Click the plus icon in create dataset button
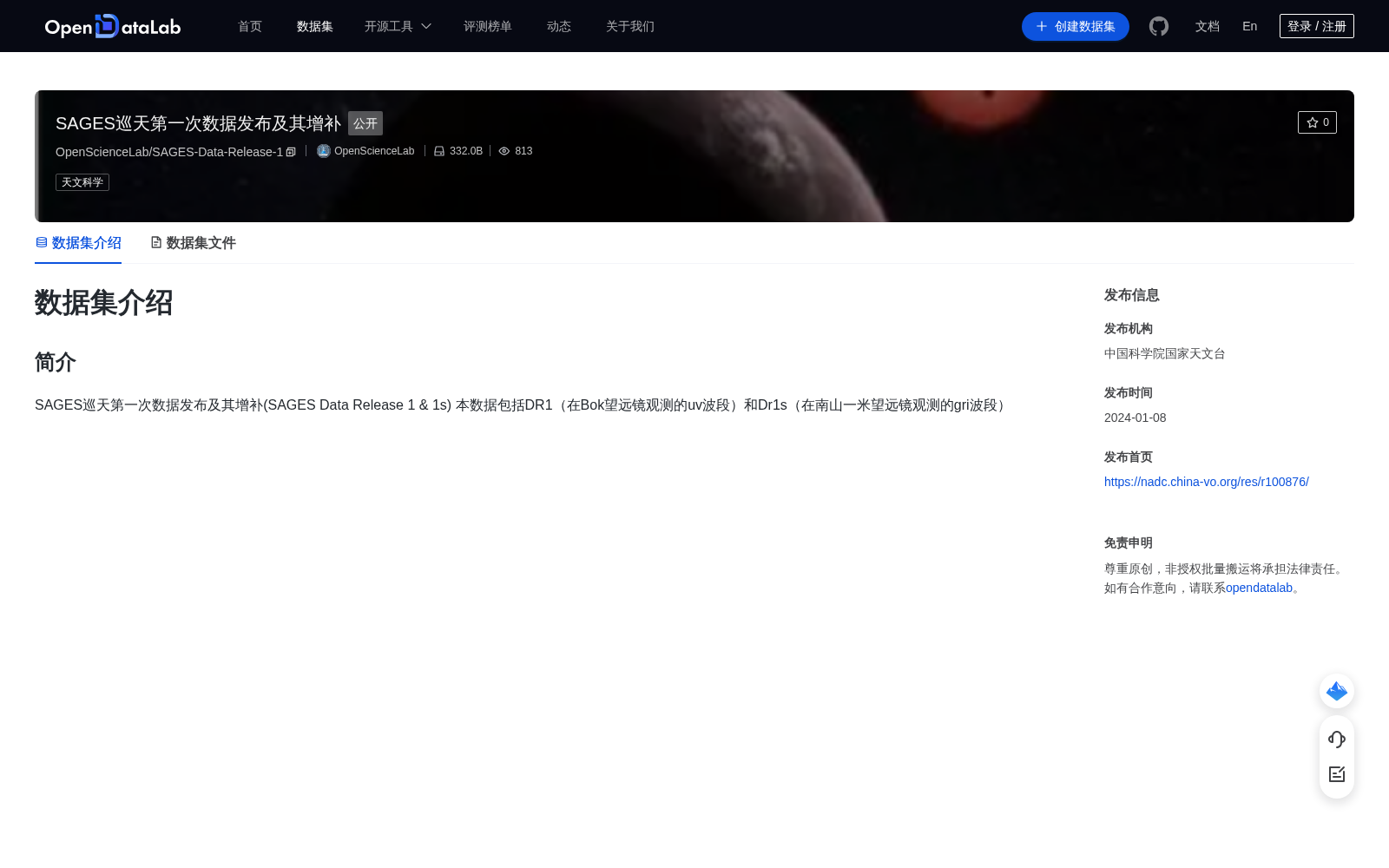 point(1042,26)
